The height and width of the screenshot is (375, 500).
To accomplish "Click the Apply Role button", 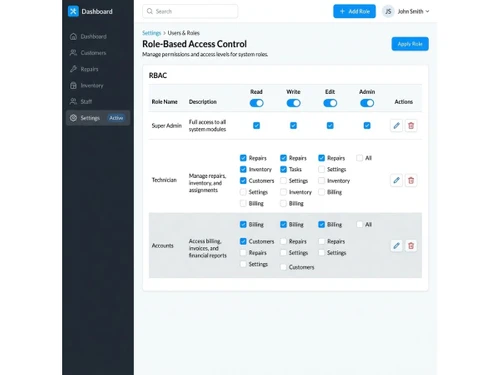I will (410, 44).
